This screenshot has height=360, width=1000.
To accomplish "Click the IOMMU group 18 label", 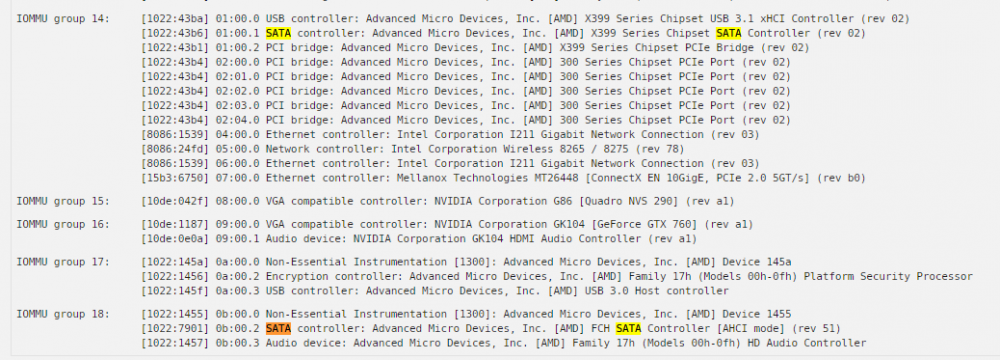I will (63, 314).
